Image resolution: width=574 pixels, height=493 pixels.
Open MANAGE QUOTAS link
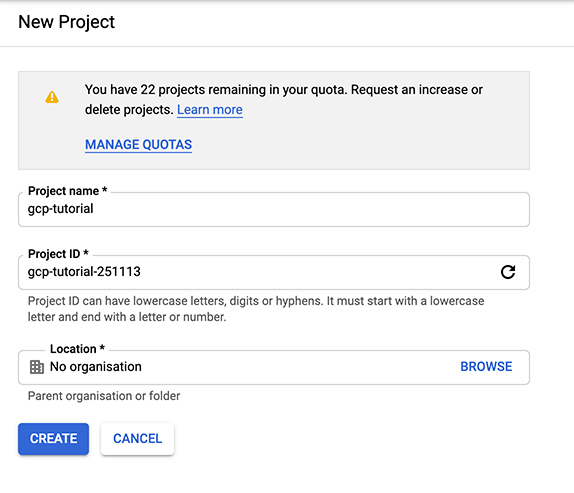pos(138,145)
